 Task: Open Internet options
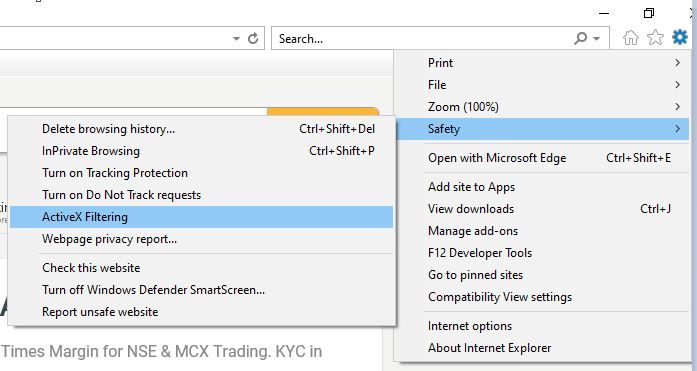(542, 326)
